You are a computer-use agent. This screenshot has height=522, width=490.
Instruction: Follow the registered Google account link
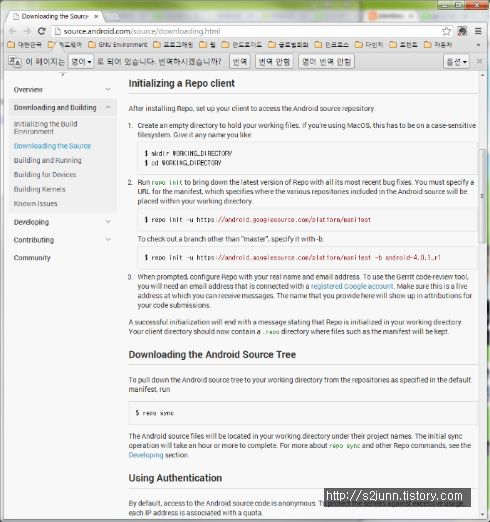(352, 286)
